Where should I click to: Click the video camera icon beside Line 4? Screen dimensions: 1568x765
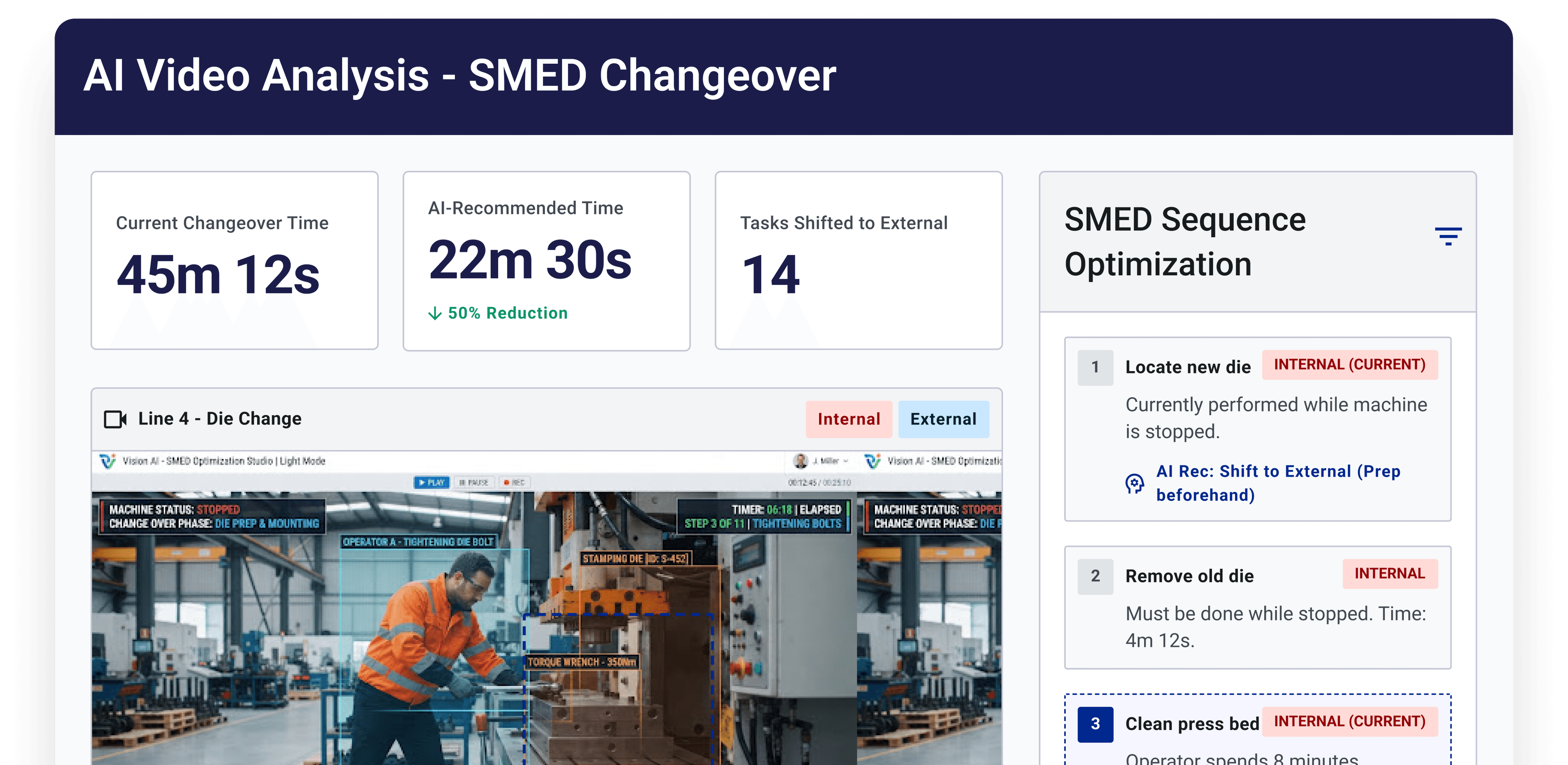(x=115, y=419)
